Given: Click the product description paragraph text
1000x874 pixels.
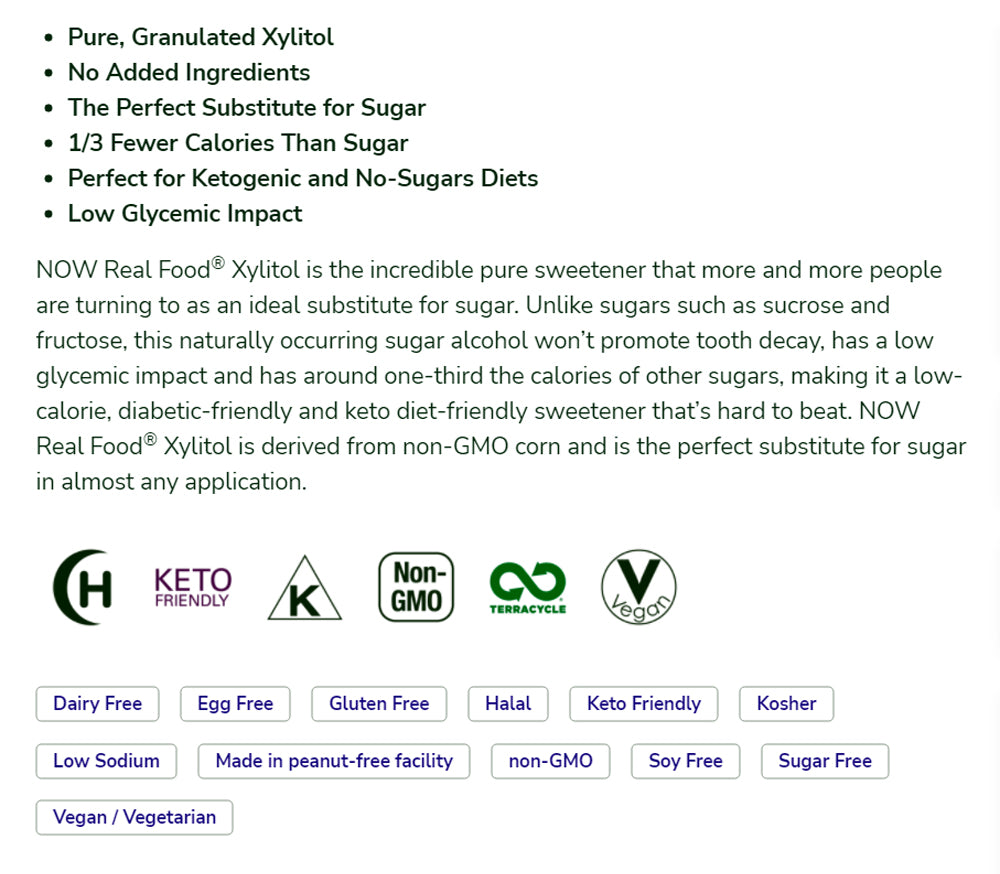Looking at the screenshot, I should (500, 375).
